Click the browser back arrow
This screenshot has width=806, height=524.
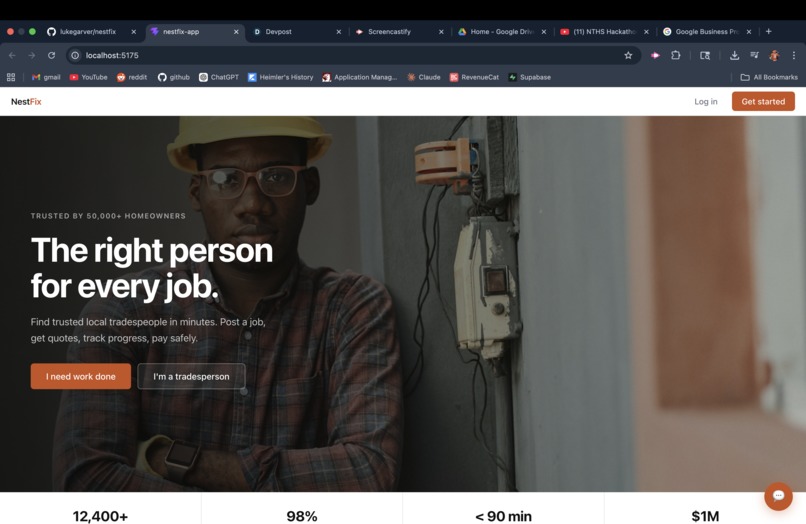point(12,56)
